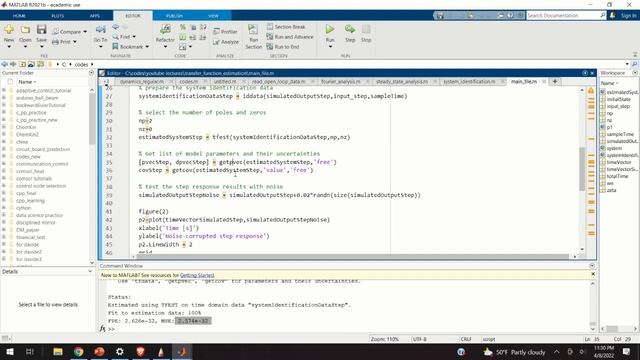Open the Find tool
Image resolution: width=640 pixels, height=360 pixels.
[121, 37]
